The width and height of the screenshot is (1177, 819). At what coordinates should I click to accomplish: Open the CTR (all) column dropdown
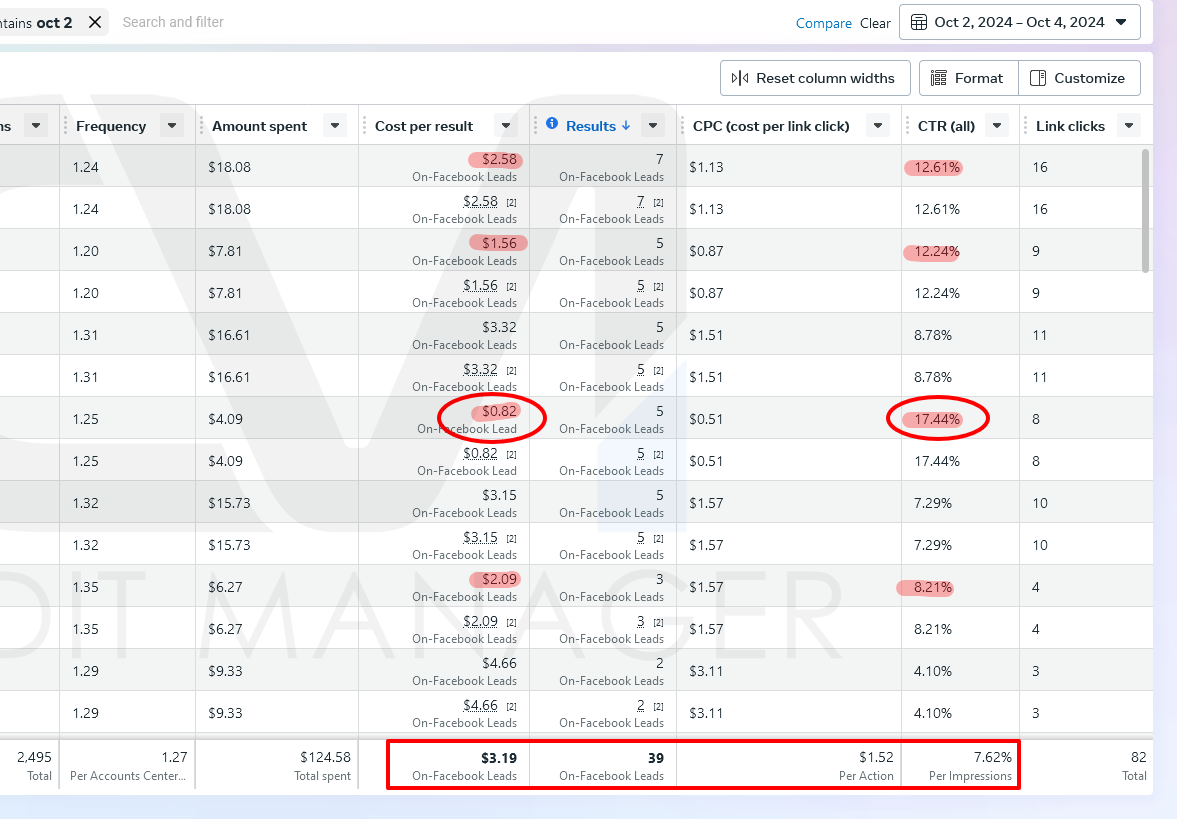pyautogui.click(x=996, y=126)
